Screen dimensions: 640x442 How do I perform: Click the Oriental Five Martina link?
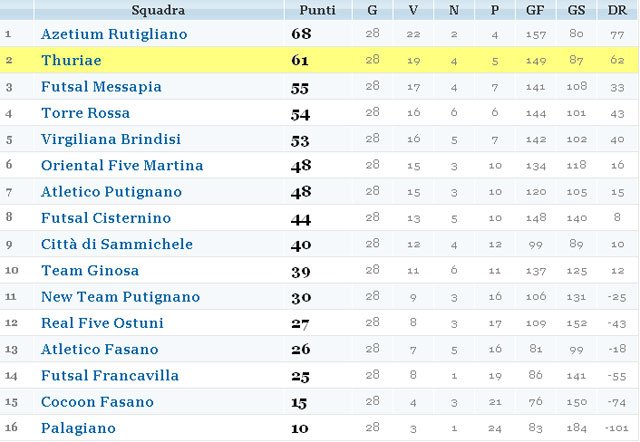click(x=122, y=165)
